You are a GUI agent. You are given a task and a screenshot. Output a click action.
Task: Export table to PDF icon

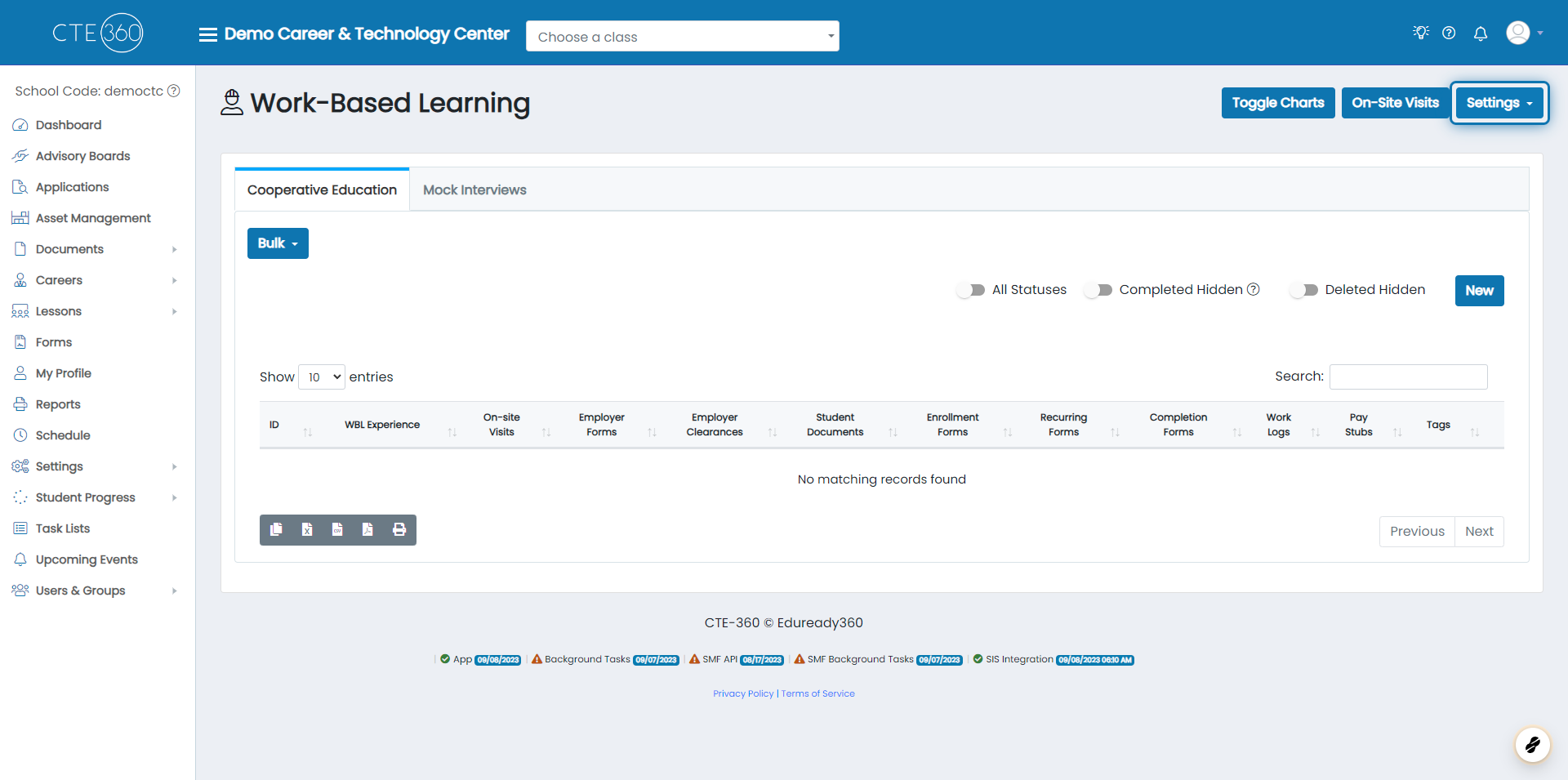click(x=367, y=529)
